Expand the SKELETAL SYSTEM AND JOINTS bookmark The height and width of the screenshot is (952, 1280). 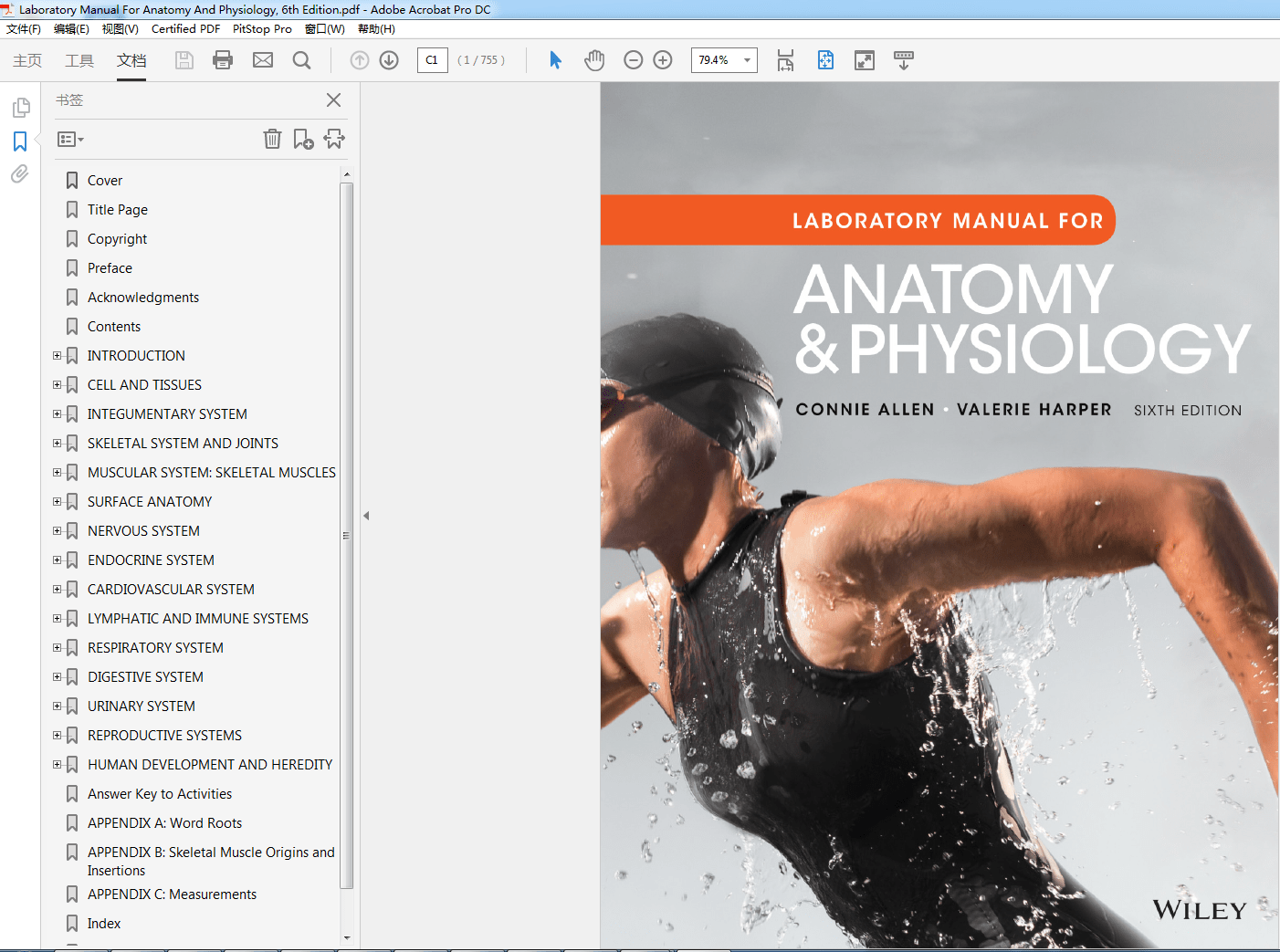coord(57,443)
